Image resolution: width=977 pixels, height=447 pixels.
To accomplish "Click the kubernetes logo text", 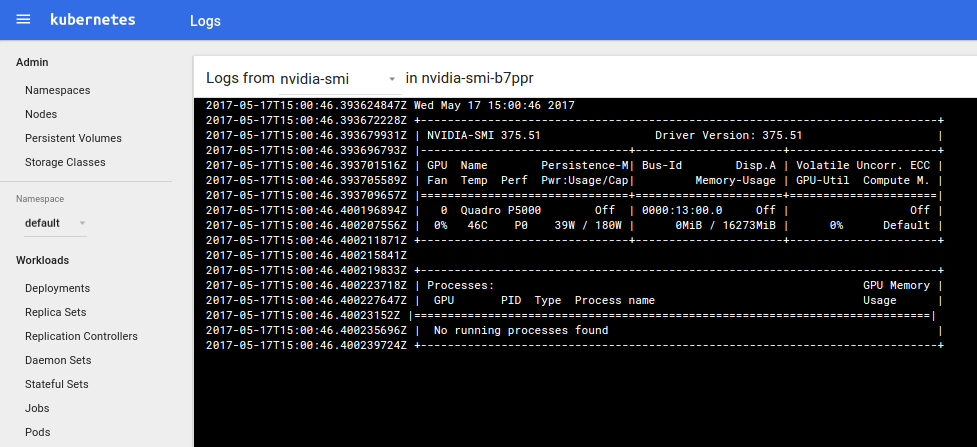I will coord(93,19).
